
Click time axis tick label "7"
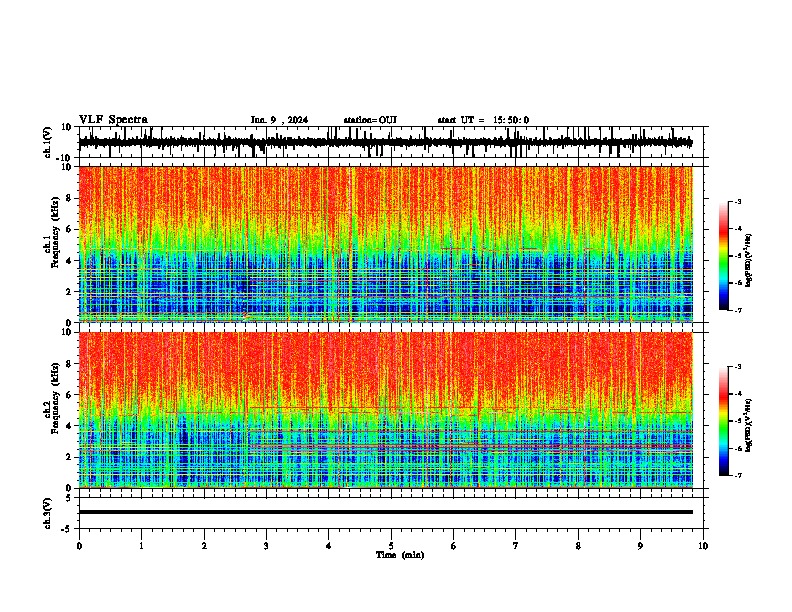[516, 546]
